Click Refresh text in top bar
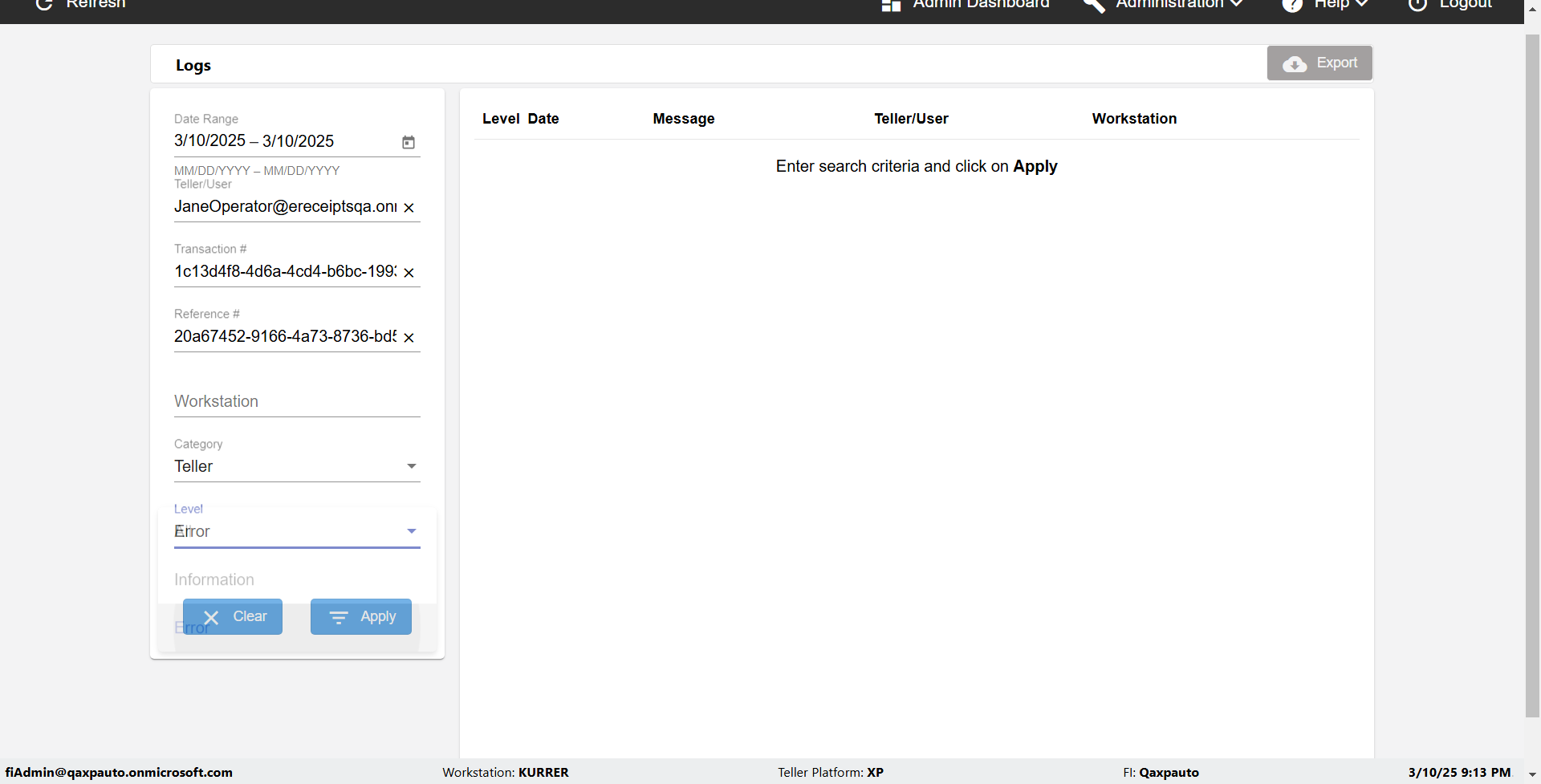The height and width of the screenshot is (784, 1541). pyautogui.click(x=96, y=4)
